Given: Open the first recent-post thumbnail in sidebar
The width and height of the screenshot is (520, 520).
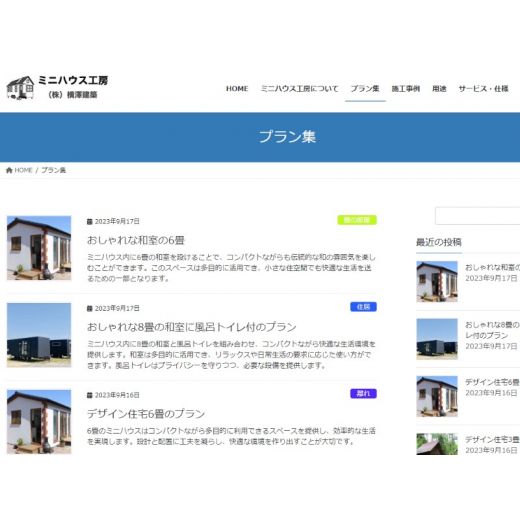Looking at the screenshot, I should 437,282.
